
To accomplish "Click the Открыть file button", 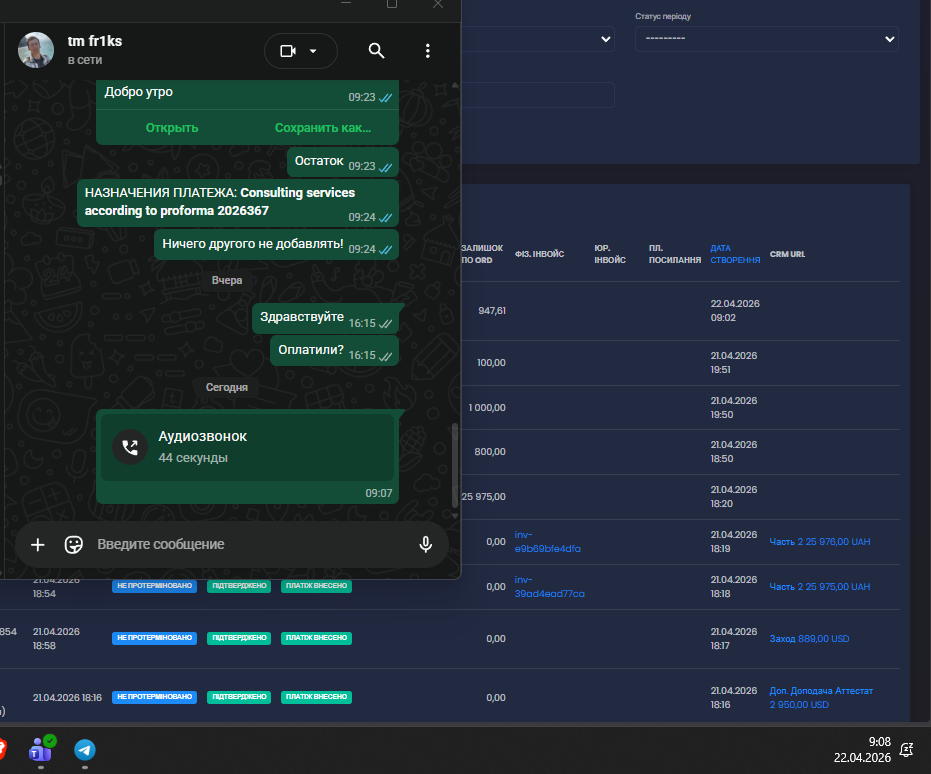I will point(172,128).
